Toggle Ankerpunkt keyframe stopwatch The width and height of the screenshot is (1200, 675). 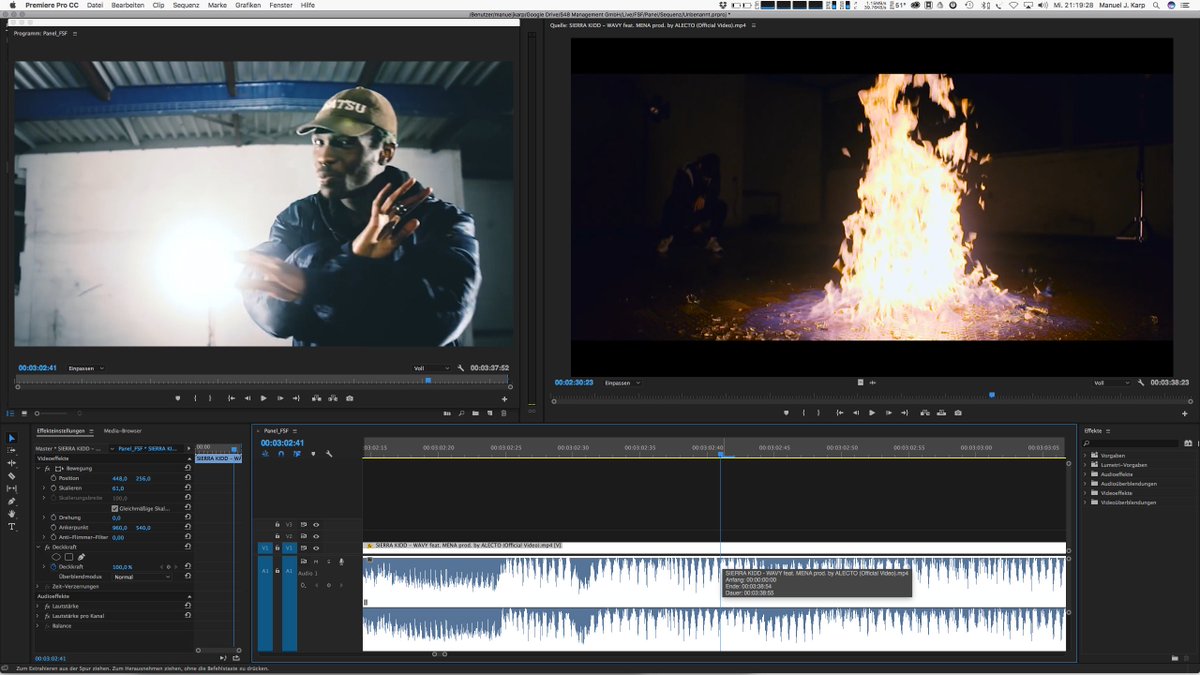pyautogui.click(x=53, y=527)
